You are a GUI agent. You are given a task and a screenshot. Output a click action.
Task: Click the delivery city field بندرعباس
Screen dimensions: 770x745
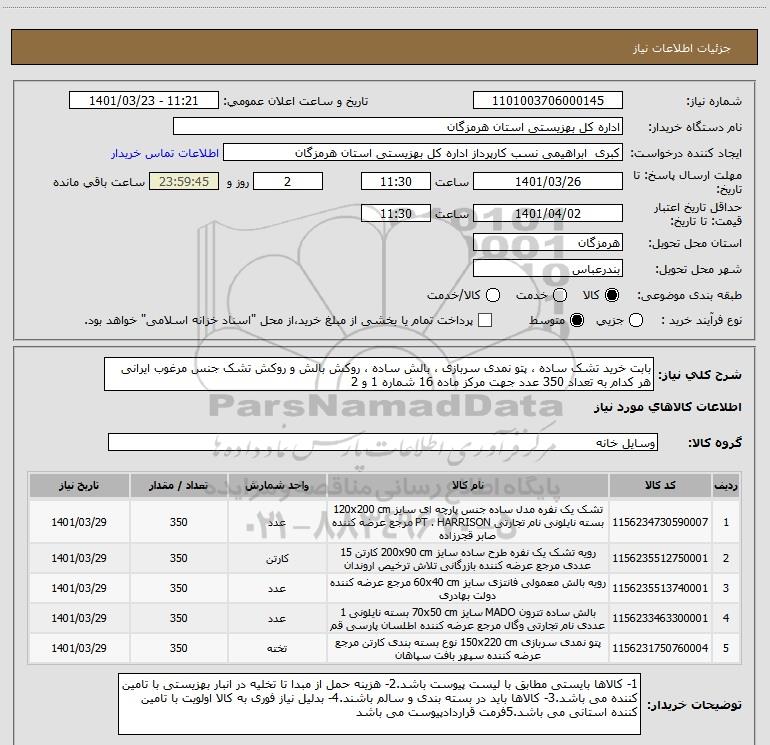coord(548,269)
